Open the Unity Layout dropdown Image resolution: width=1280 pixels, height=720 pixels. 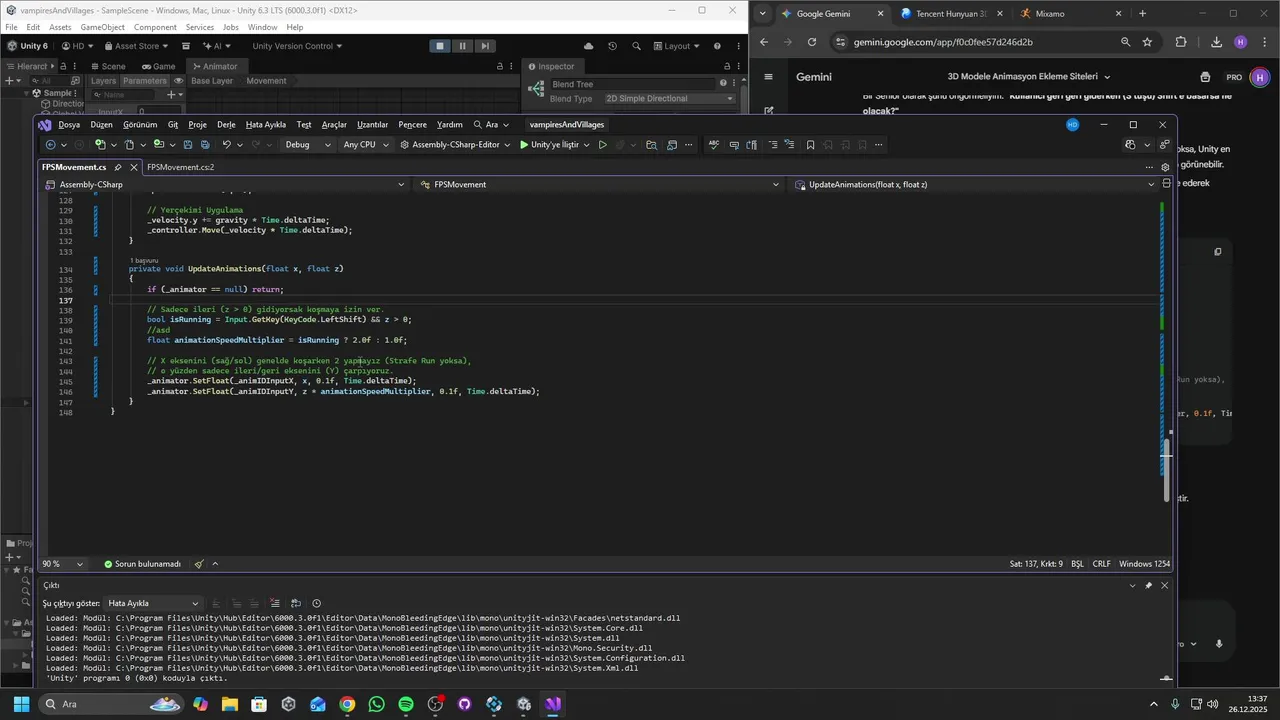tap(677, 46)
